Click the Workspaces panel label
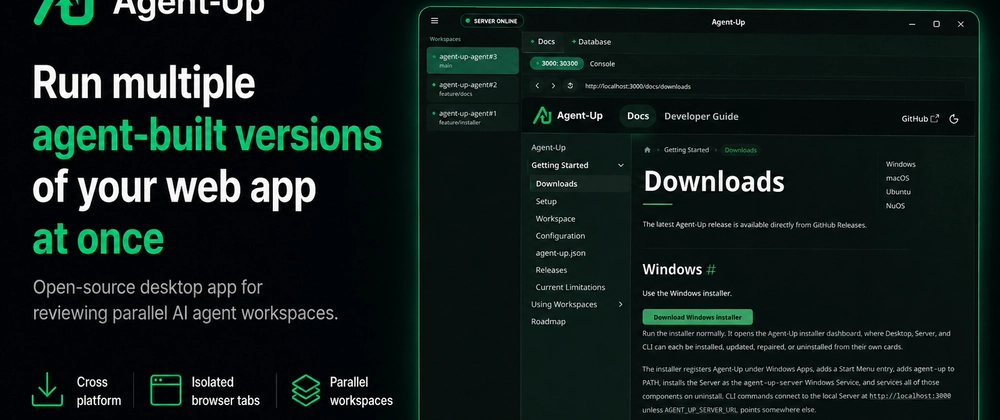The height and width of the screenshot is (420, 1000). pyautogui.click(x=445, y=39)
